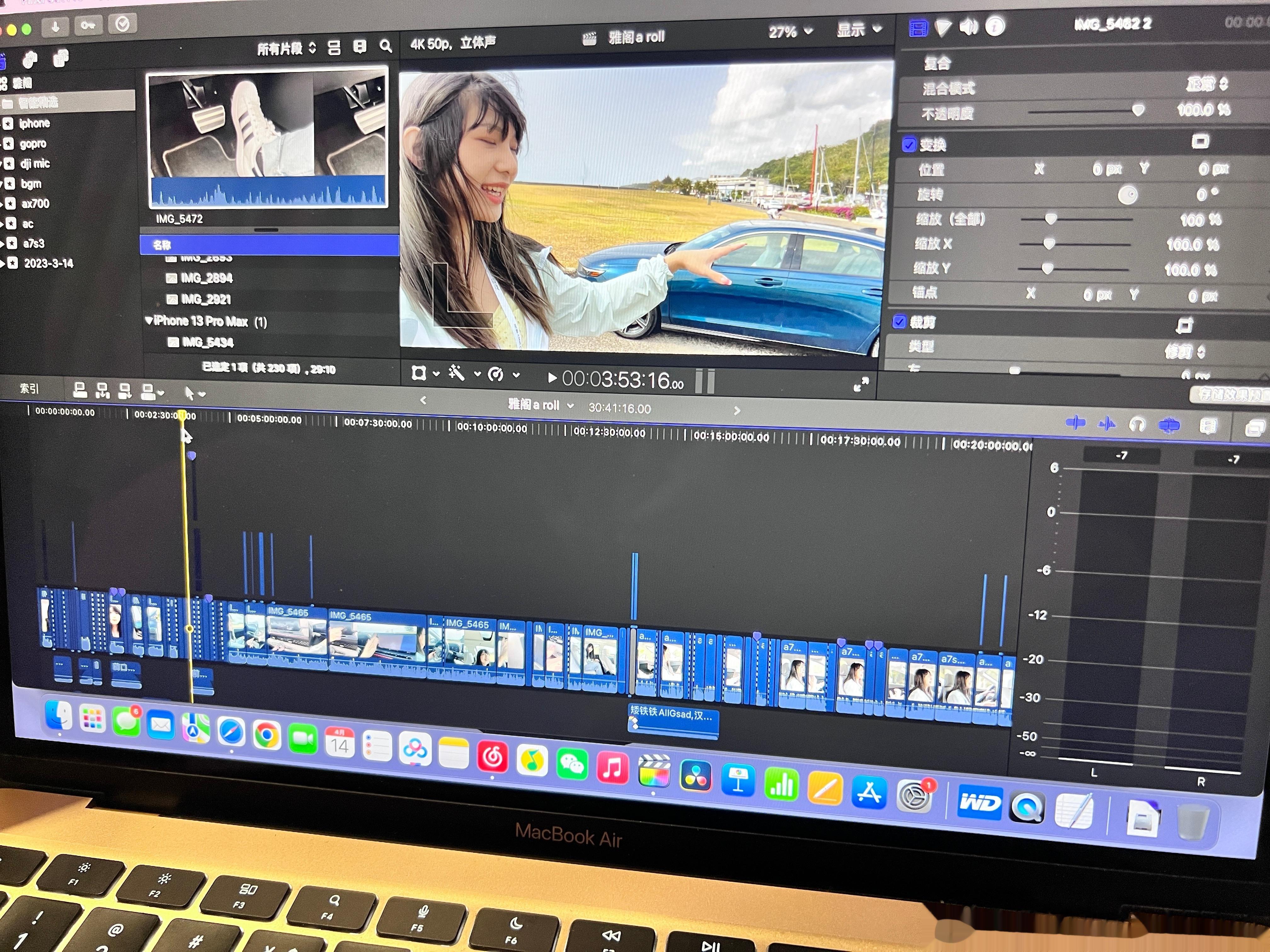Open the 所有片段 clip filter popup
1270x952 pixels.
click(287, 49)
